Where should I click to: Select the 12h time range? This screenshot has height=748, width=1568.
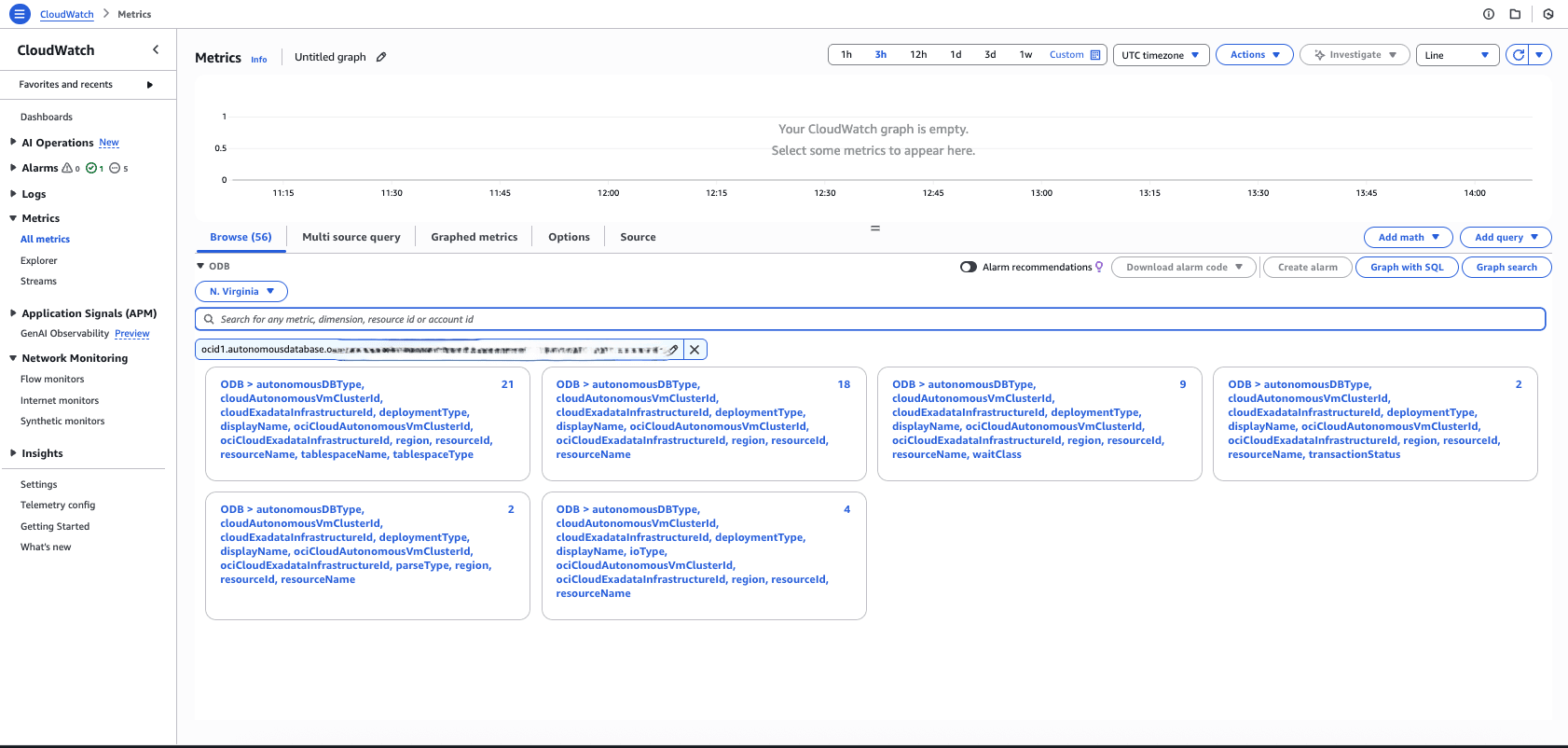(918, 55)
